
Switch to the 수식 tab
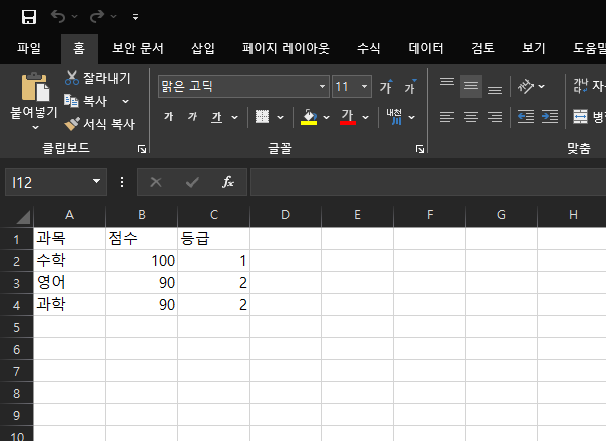tap(368, 48)
